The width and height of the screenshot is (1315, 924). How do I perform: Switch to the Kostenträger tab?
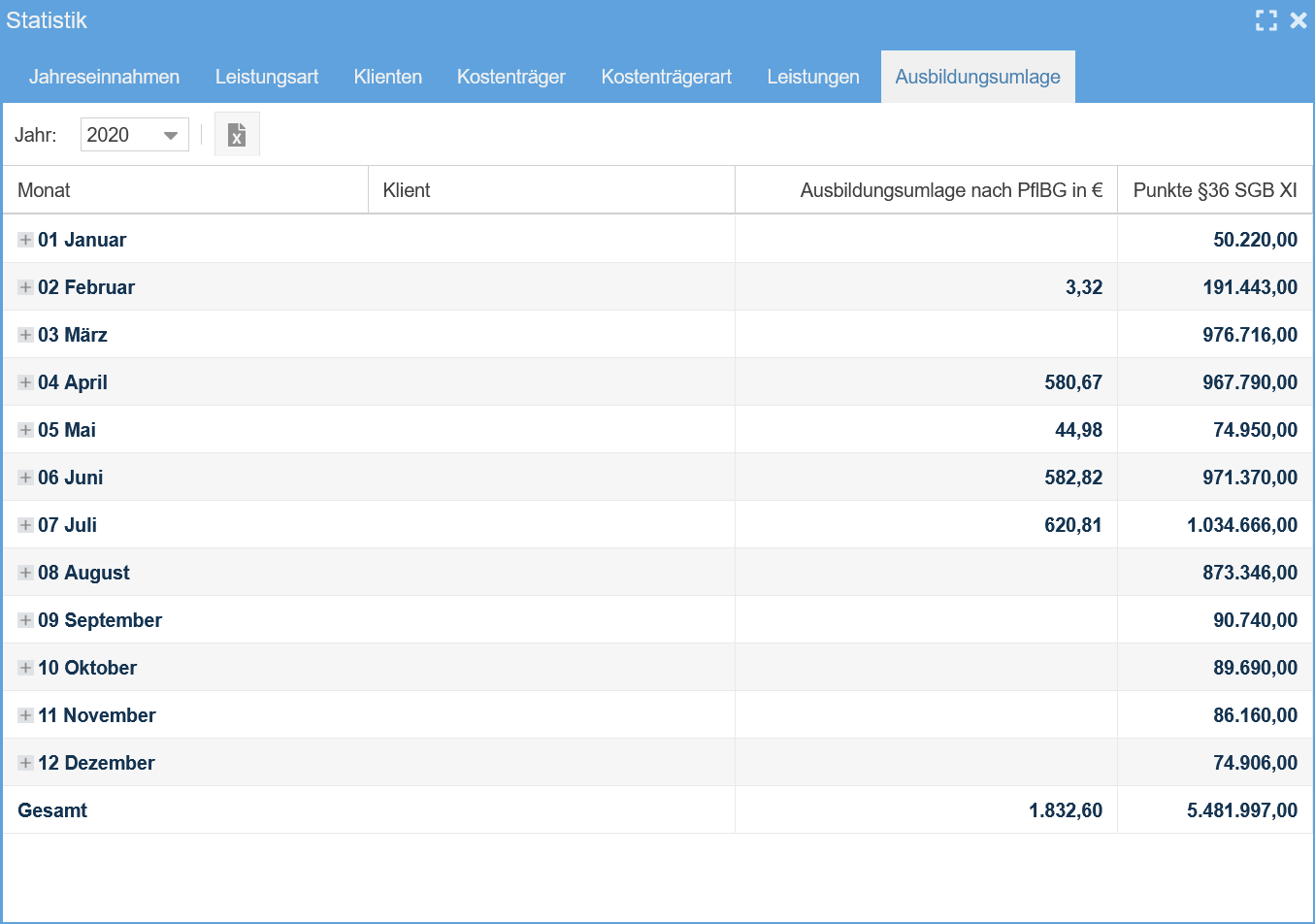pos(511,76)
